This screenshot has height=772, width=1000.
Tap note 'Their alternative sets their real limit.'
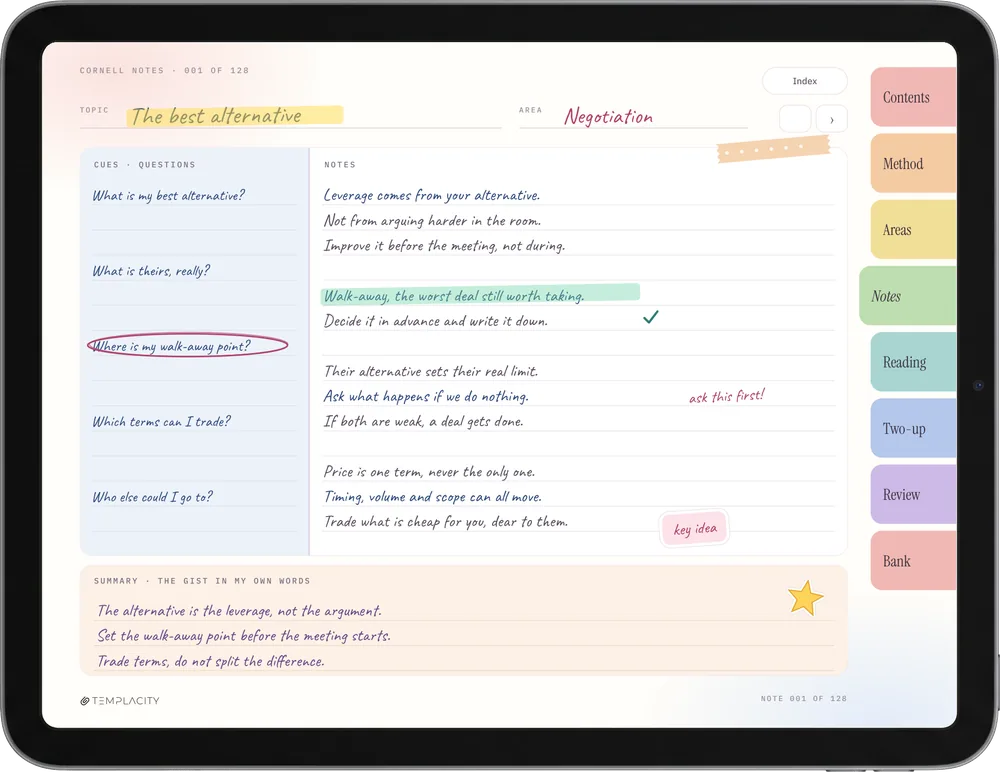[x=431, y=371]
